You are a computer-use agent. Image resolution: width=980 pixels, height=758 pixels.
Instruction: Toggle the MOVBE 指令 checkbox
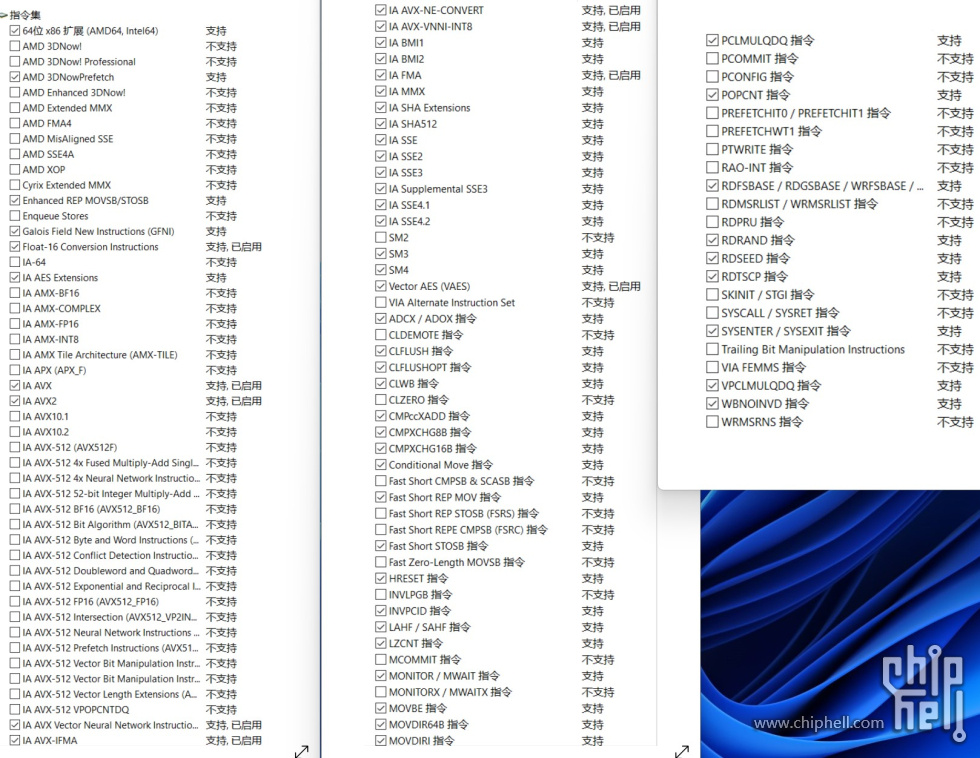(381, 709)
